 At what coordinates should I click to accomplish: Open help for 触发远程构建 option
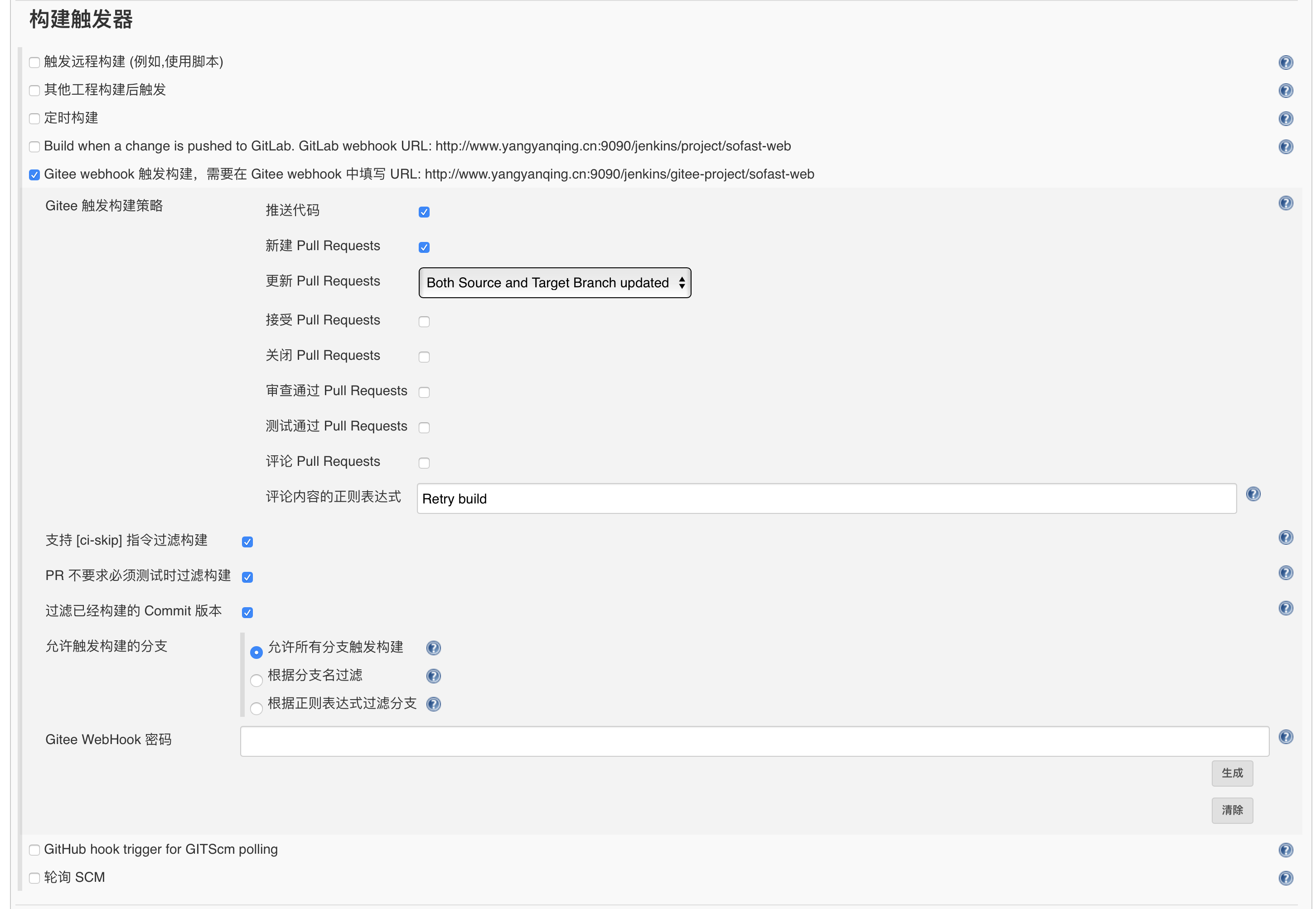pos(1285,63)
